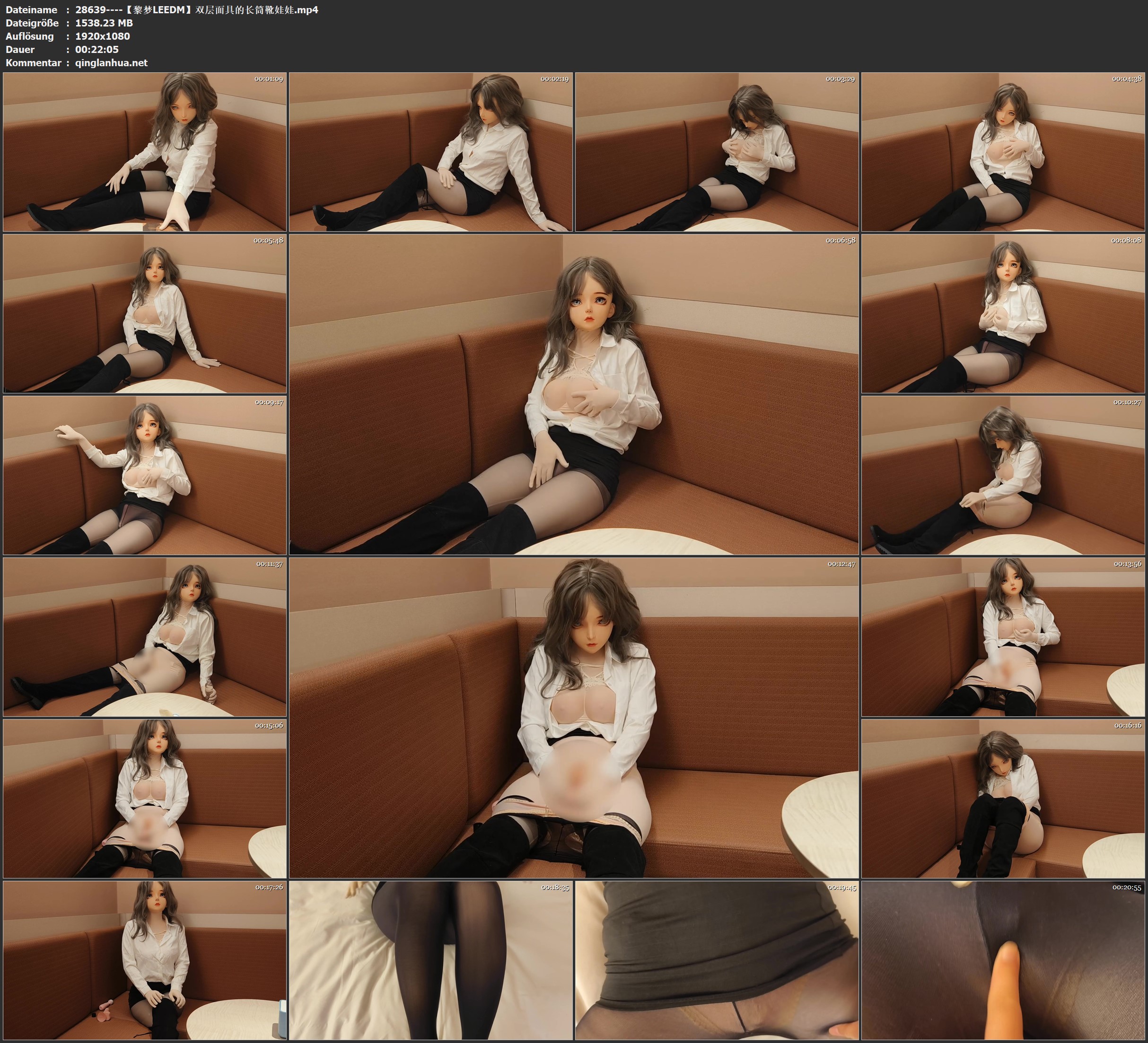This screenshot has height=1043, width=1148.
Task: Open the thumbnail at 00:03:29
Action: [716, 152]
